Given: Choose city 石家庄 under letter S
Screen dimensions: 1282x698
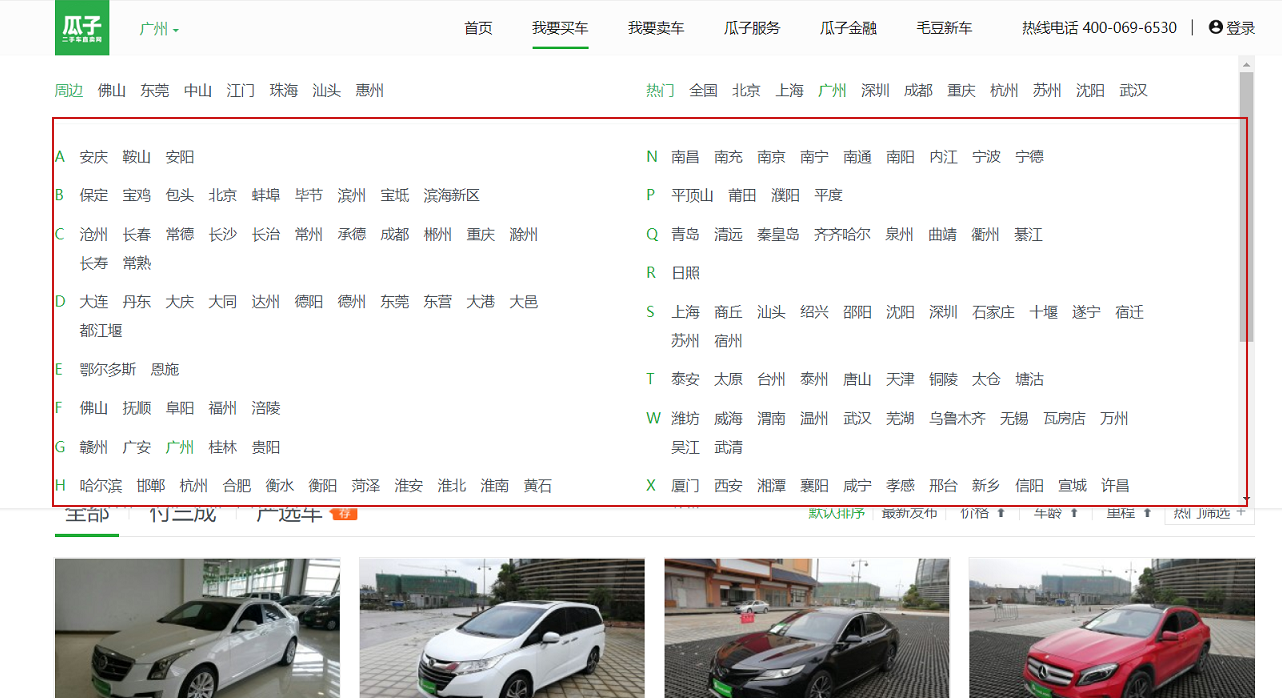Looking at the screenshot, I should (993, 312).
